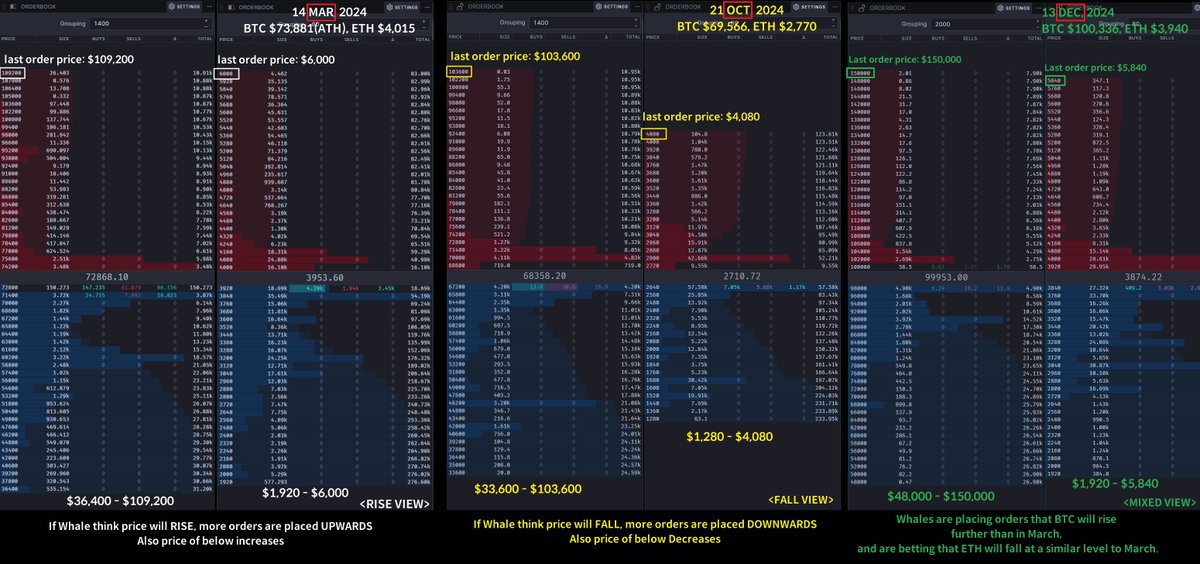
Task: Click PRICE column header in March BTC orderbook
Action: pos(8,38)
